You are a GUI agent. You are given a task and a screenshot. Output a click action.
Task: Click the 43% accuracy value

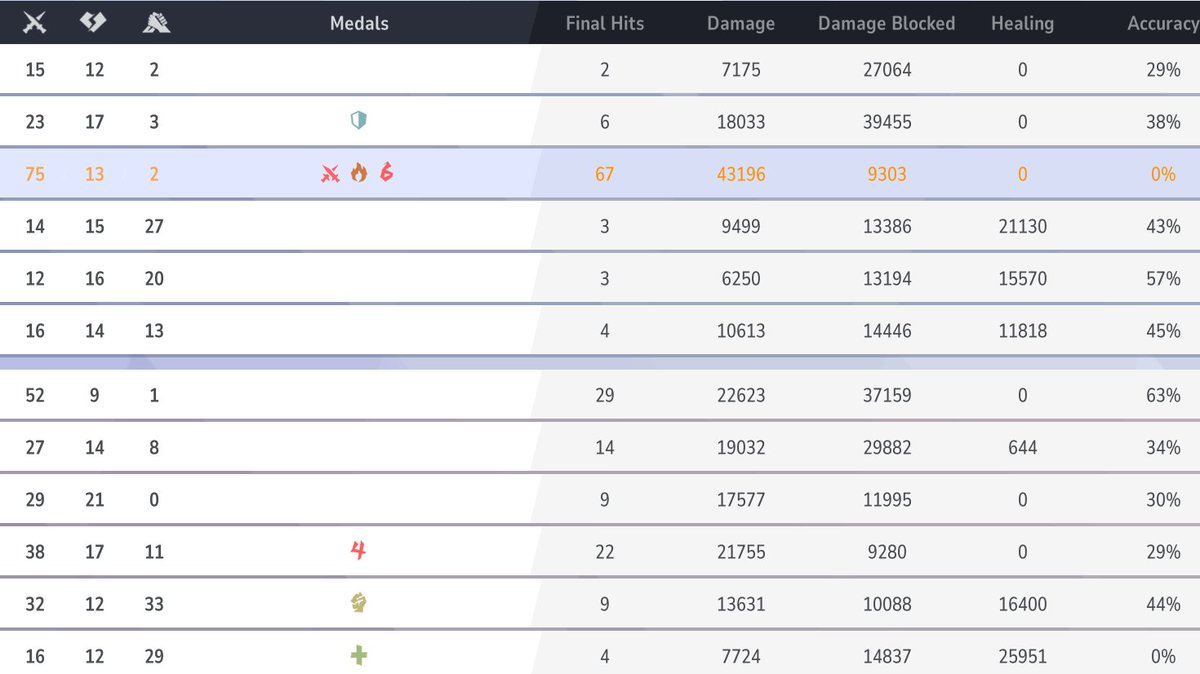1163,226
